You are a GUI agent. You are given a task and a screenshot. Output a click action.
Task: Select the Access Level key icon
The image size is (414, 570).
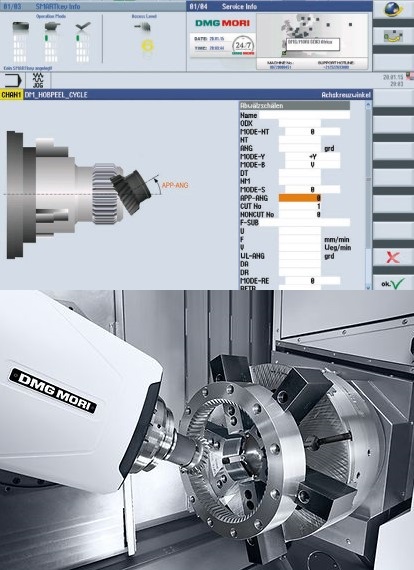click(x=143, y=27)
